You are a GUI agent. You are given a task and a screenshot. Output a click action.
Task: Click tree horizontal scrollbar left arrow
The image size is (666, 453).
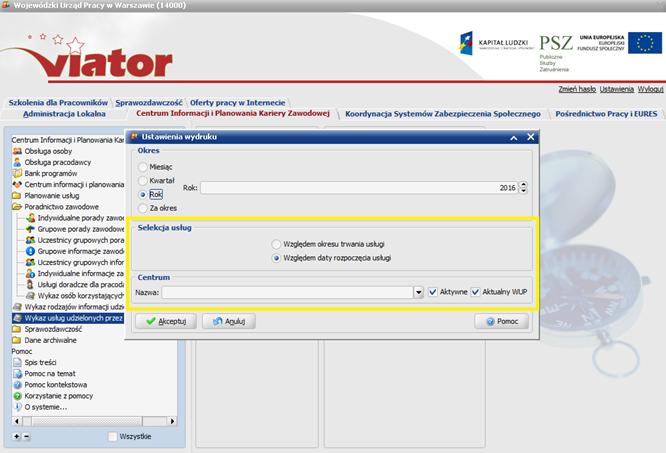click(17, 421)
